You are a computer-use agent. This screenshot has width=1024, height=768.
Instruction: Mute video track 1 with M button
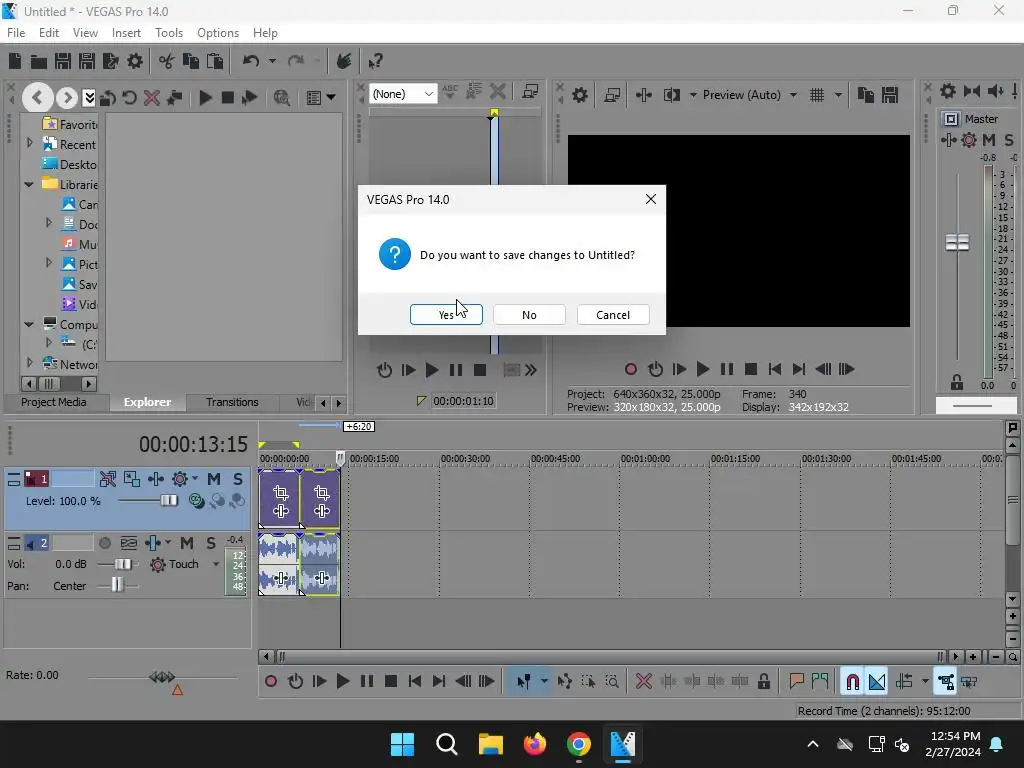coord(214,479)
